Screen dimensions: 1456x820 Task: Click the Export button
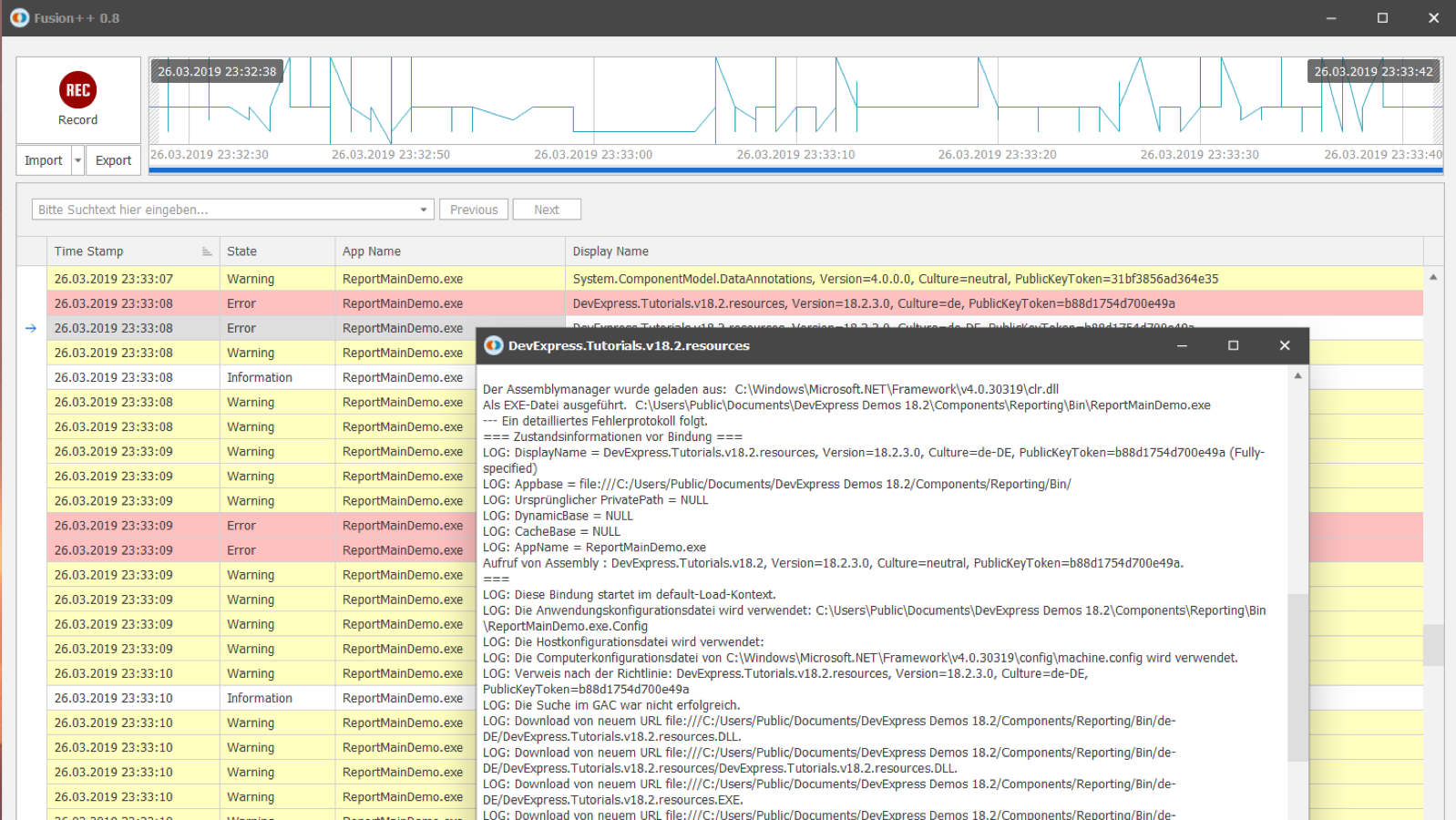click(x=113, y=160)
